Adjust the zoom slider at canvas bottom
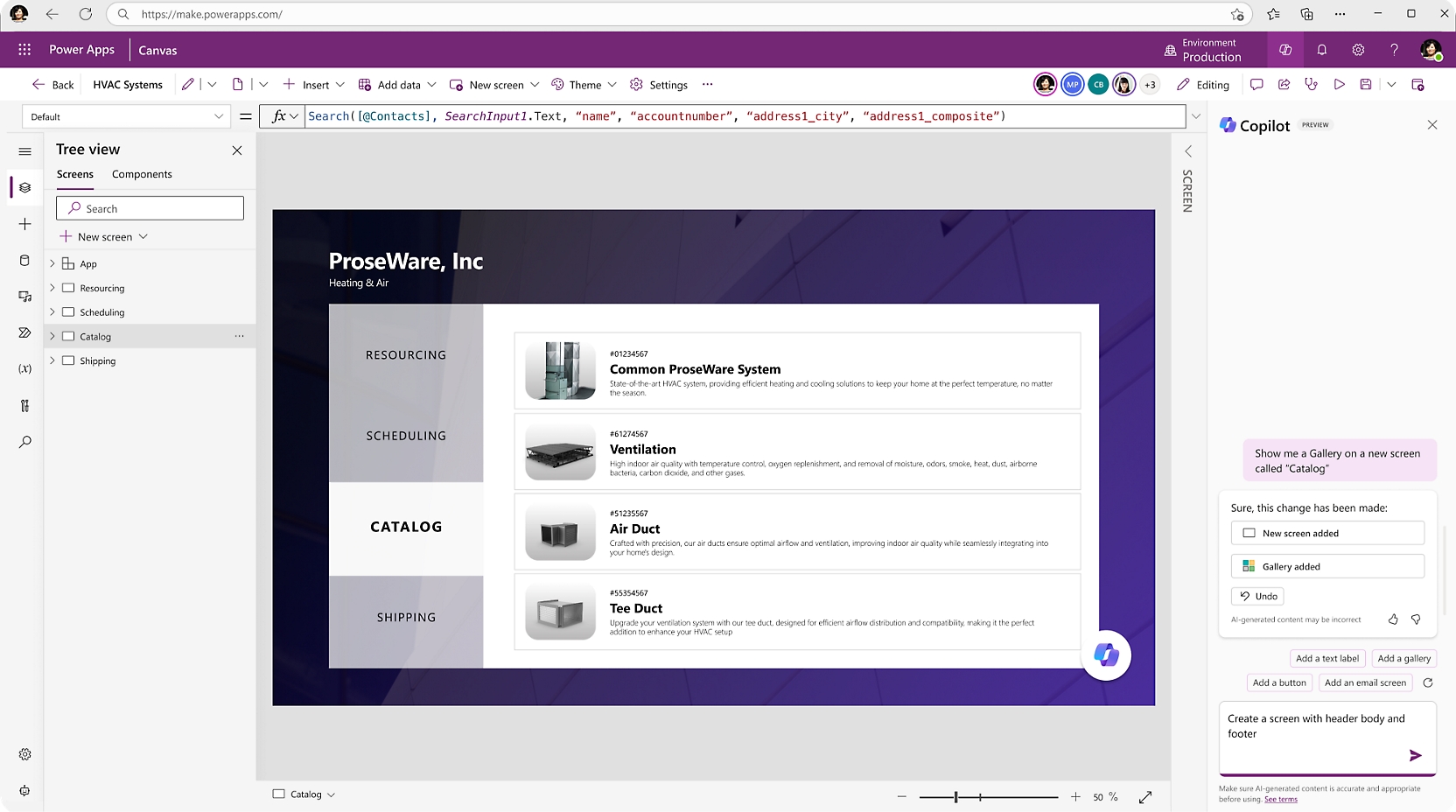Viewport: 1456px width, 812px height. tap(956, 797)
